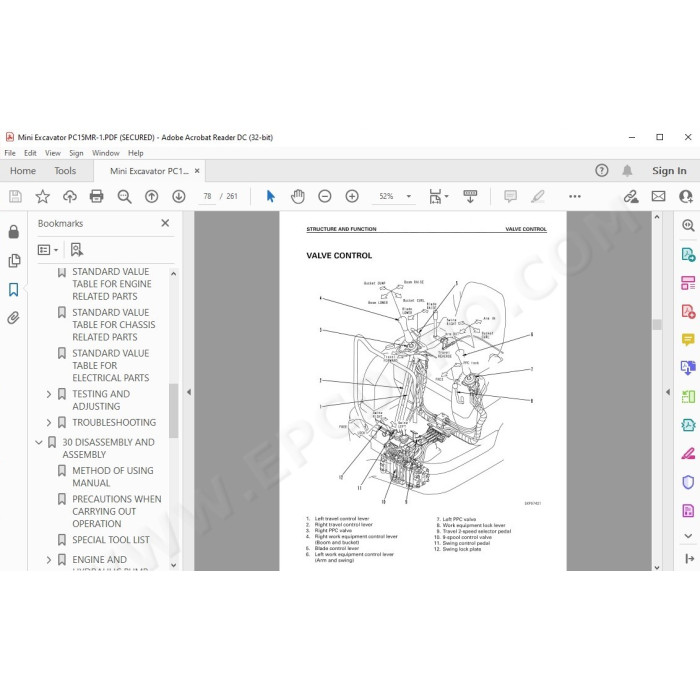
Task: Add a comment sticky note icon
Action: (510, 196)
